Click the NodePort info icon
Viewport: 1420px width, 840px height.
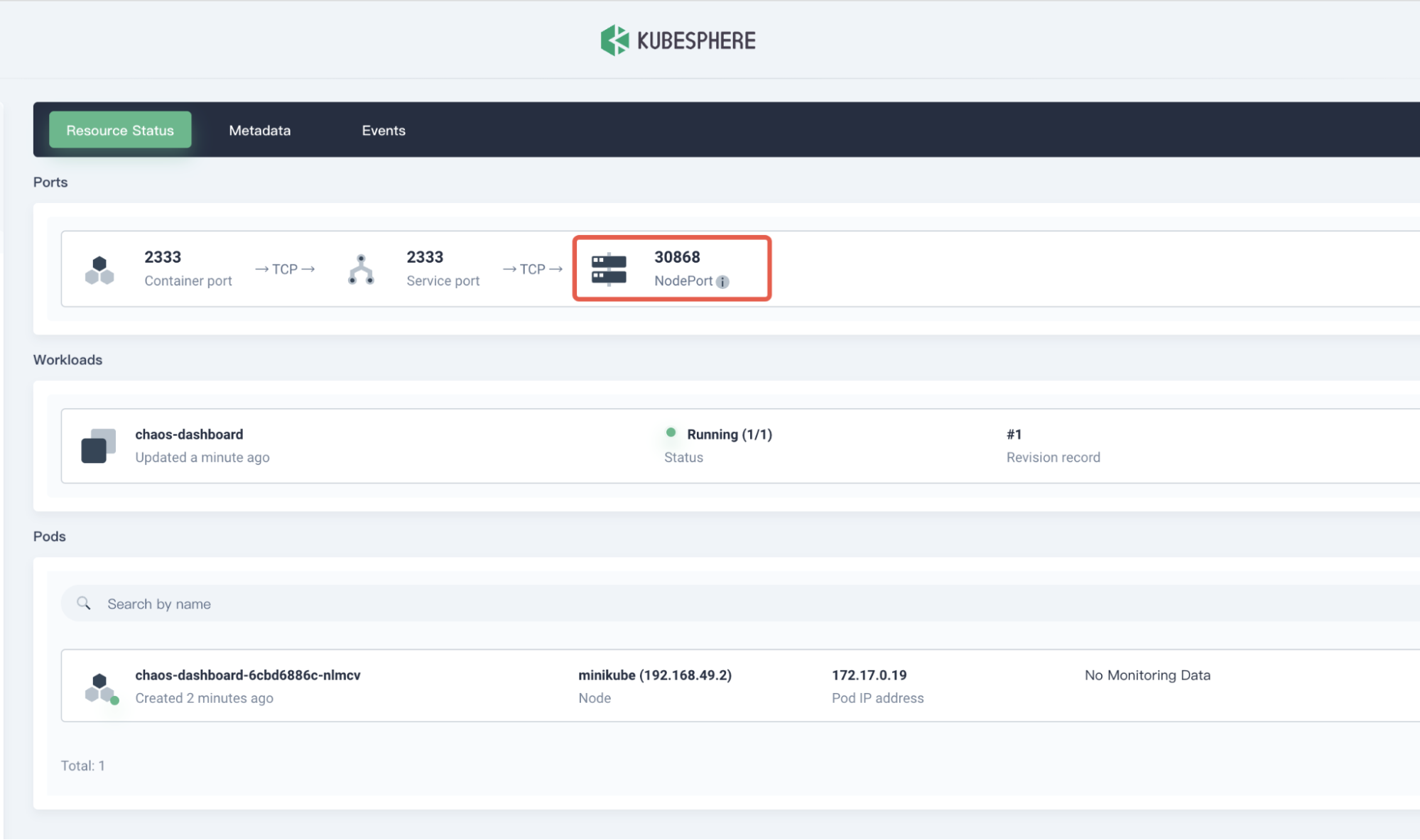point(722,282)
